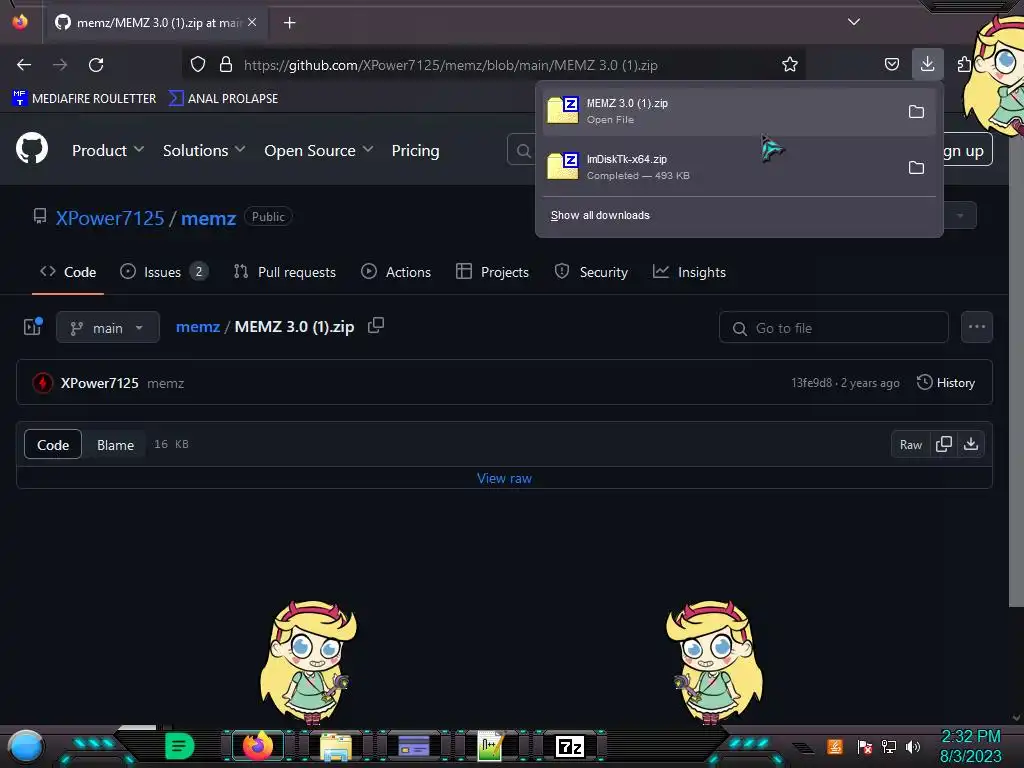Click the forward navigation arrow
The height and width of the screenshot is (768, 1024).
pos(60,65)
